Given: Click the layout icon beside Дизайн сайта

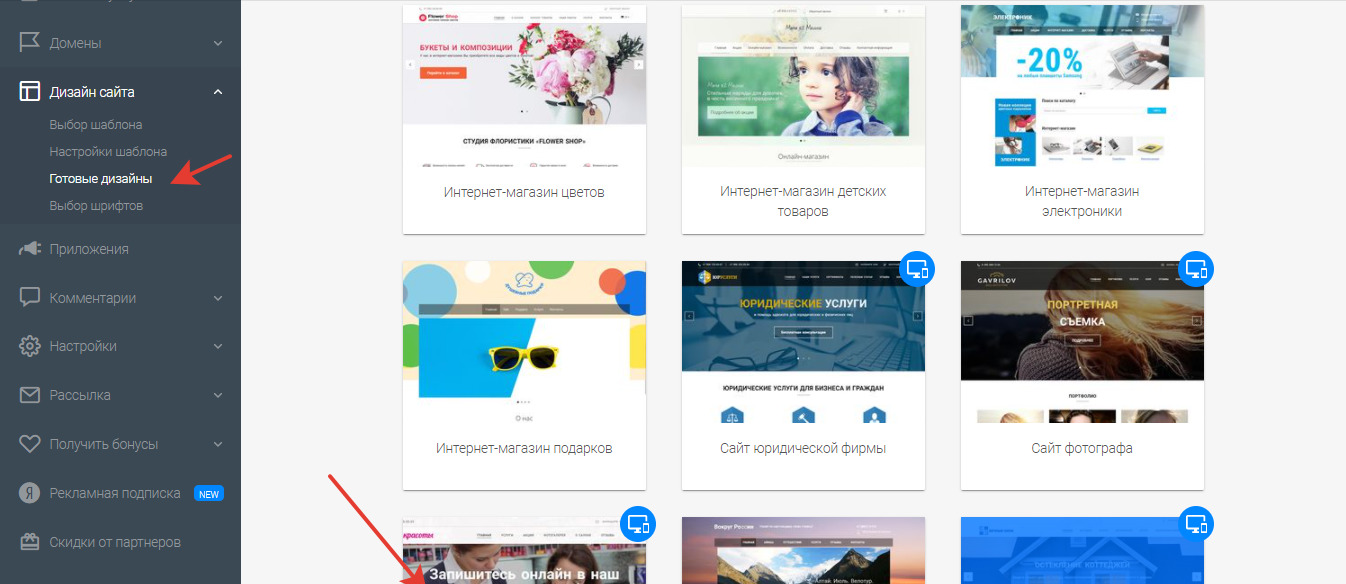Looking at the screenshot, I should coord(30,92).
